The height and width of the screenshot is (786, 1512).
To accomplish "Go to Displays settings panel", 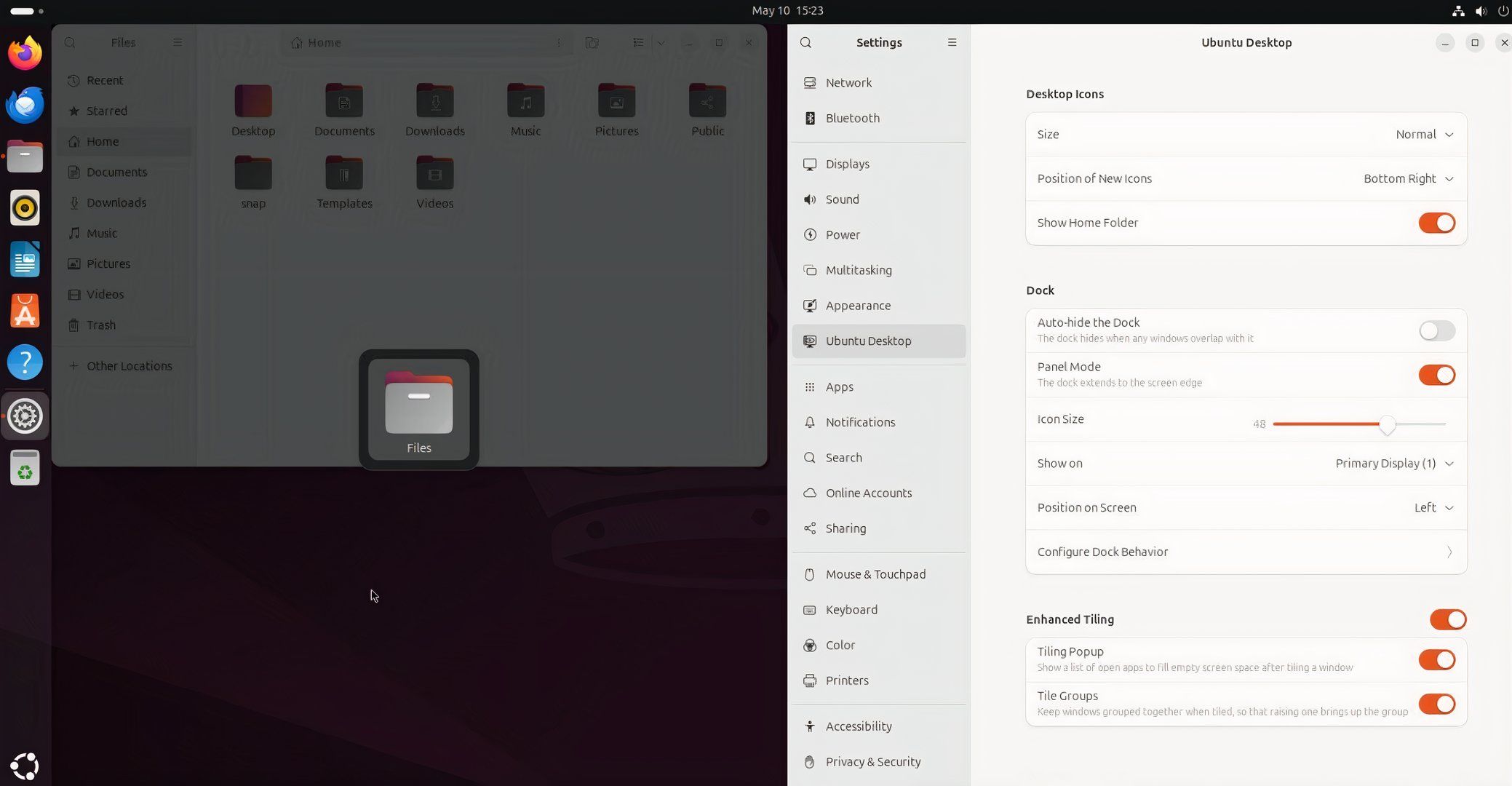I will (x=879, y=164).
